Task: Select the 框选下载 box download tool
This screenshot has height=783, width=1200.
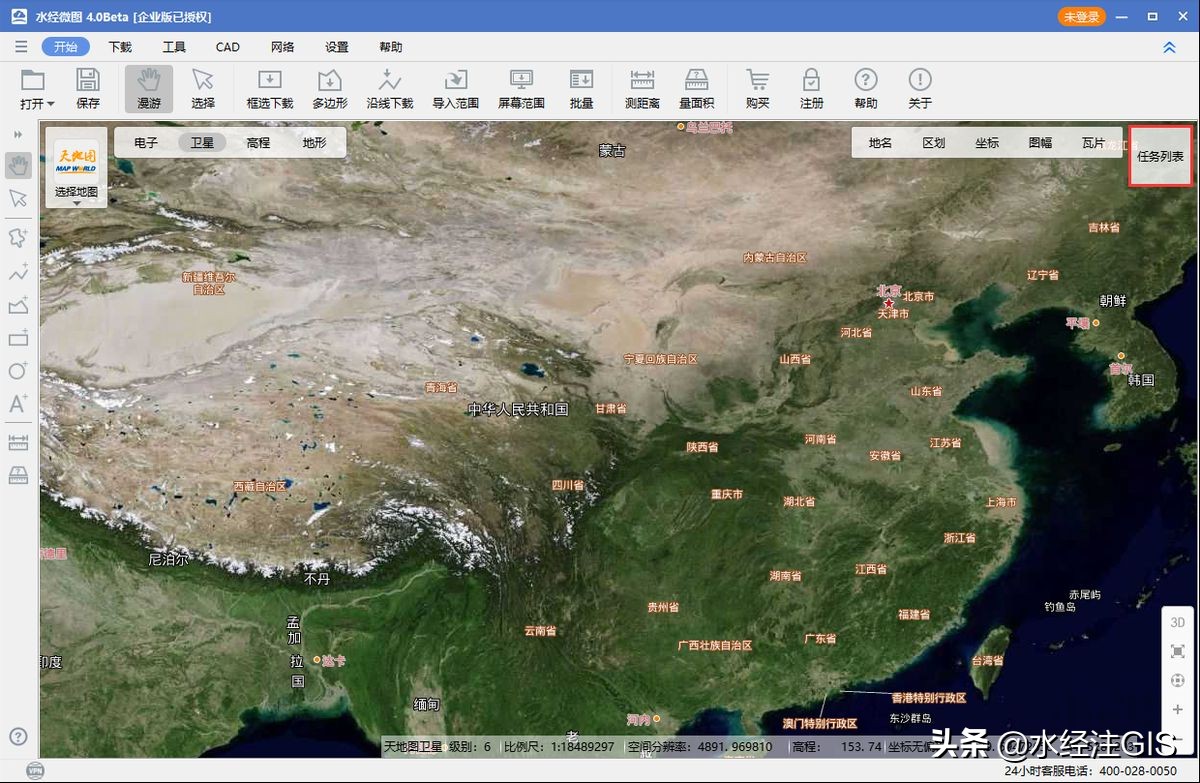Action: point(269,88)
